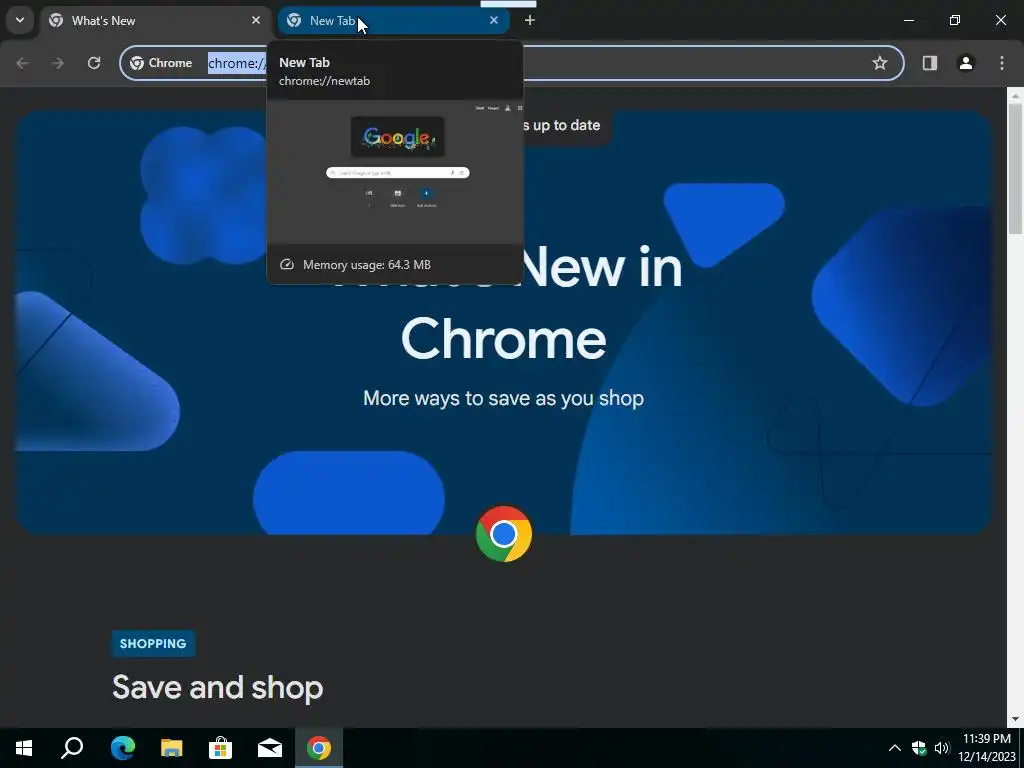
Task: Open the tab search dropdown arrow
Action: click(x=20, y=20)
